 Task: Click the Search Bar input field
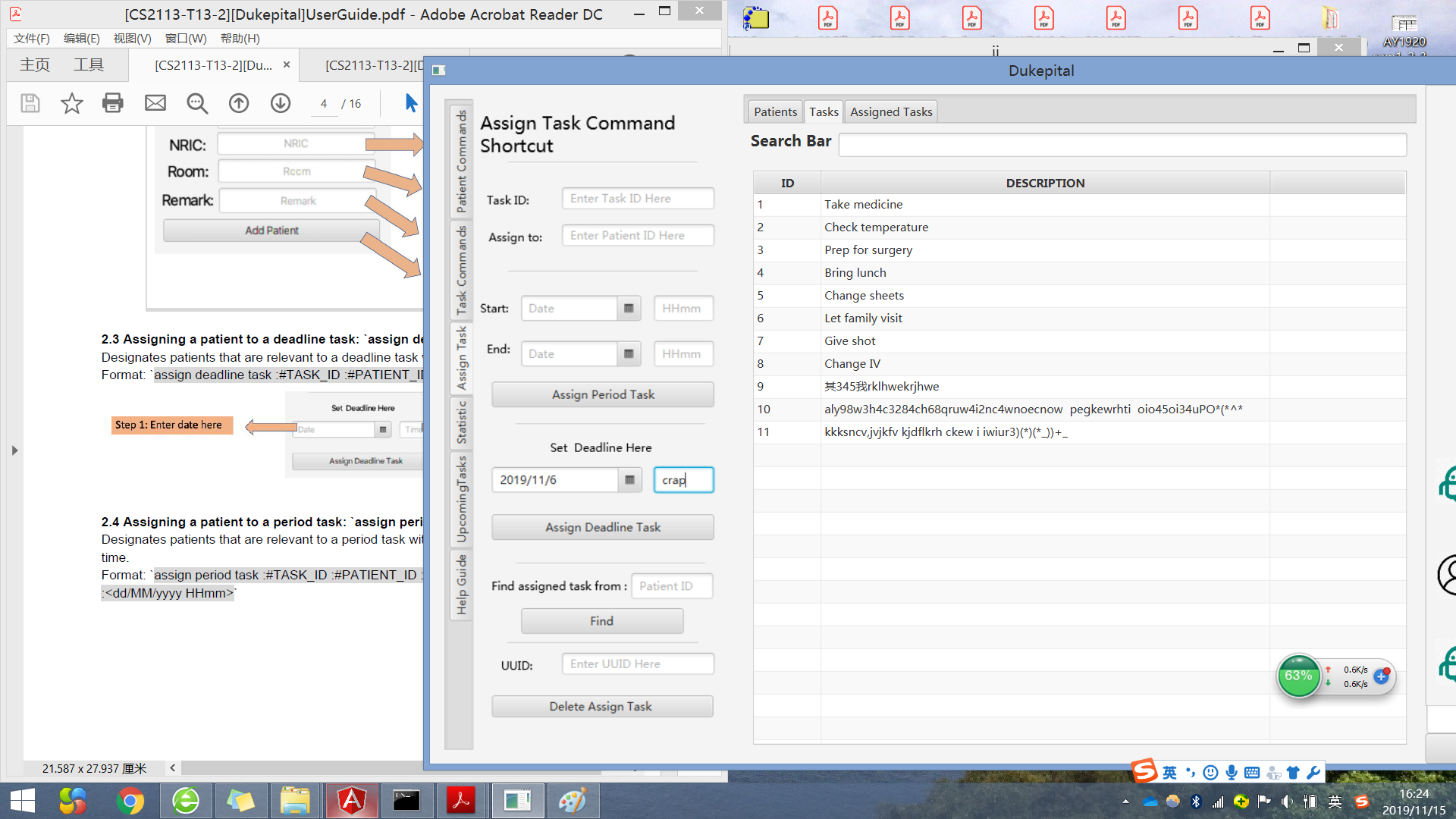[x=1122, y=144]
